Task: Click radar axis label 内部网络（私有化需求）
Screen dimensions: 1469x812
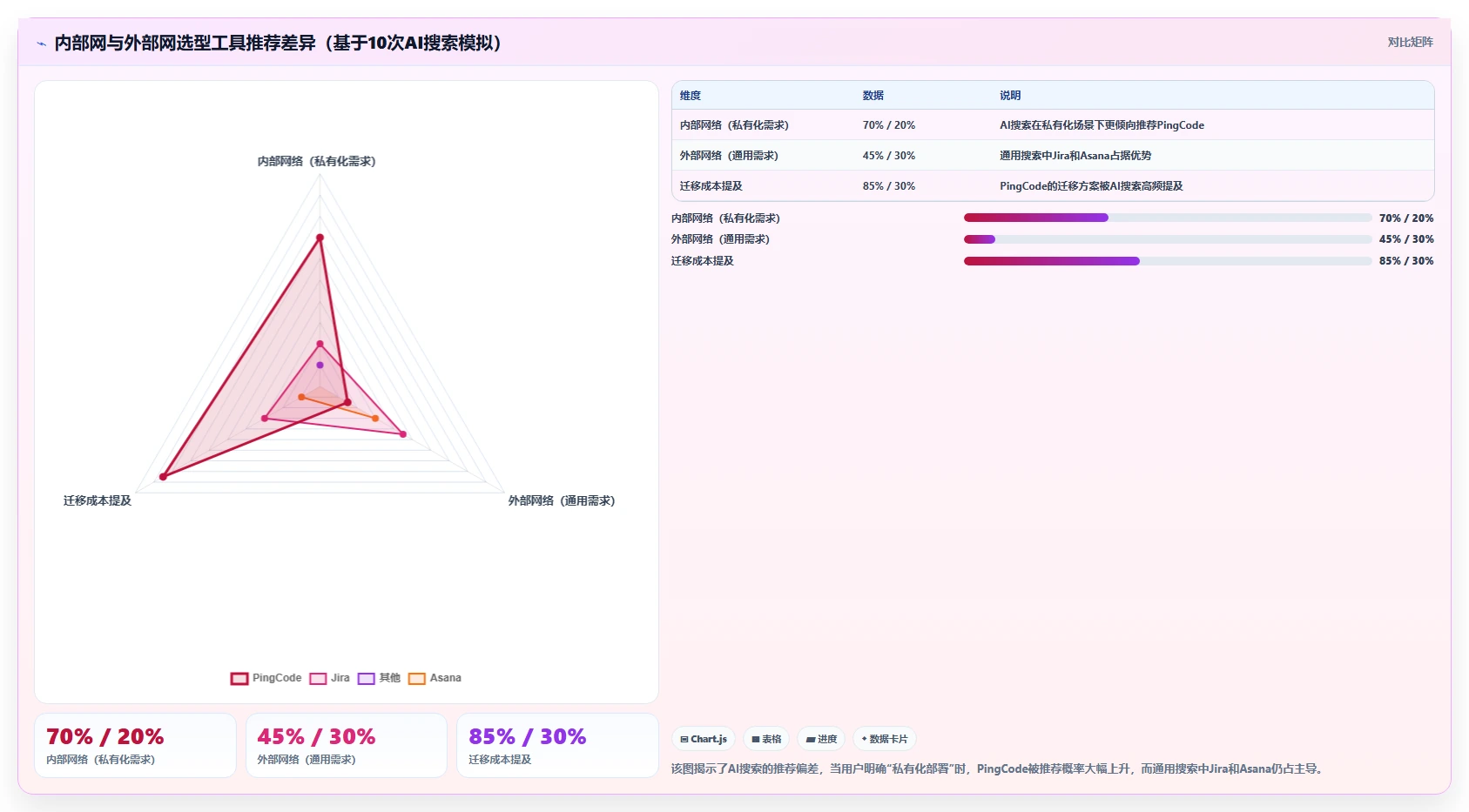Action: [x=317, y=161]
